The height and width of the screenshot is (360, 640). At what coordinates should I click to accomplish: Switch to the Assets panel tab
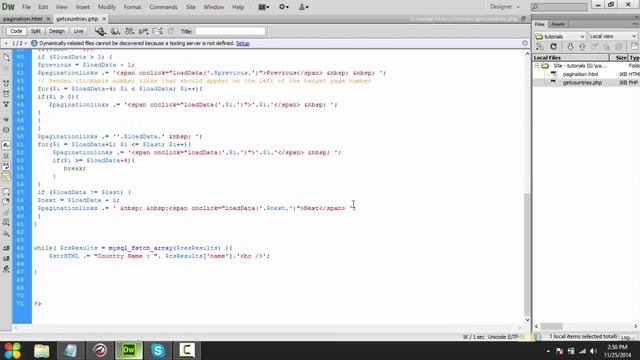click(558, 24)
